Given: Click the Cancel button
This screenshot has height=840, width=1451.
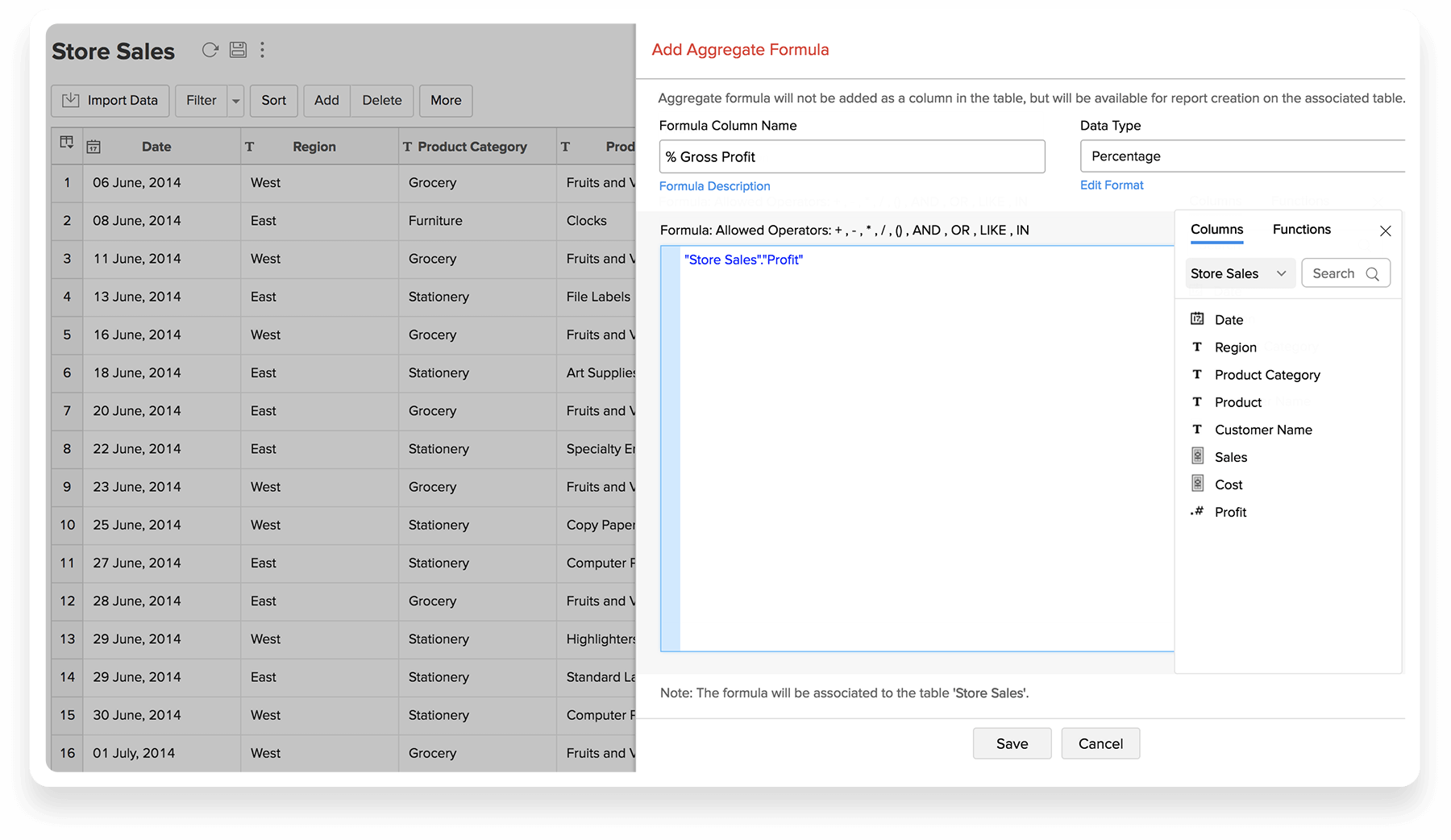Looking at the screenshot, I should tap(1100, 743).
